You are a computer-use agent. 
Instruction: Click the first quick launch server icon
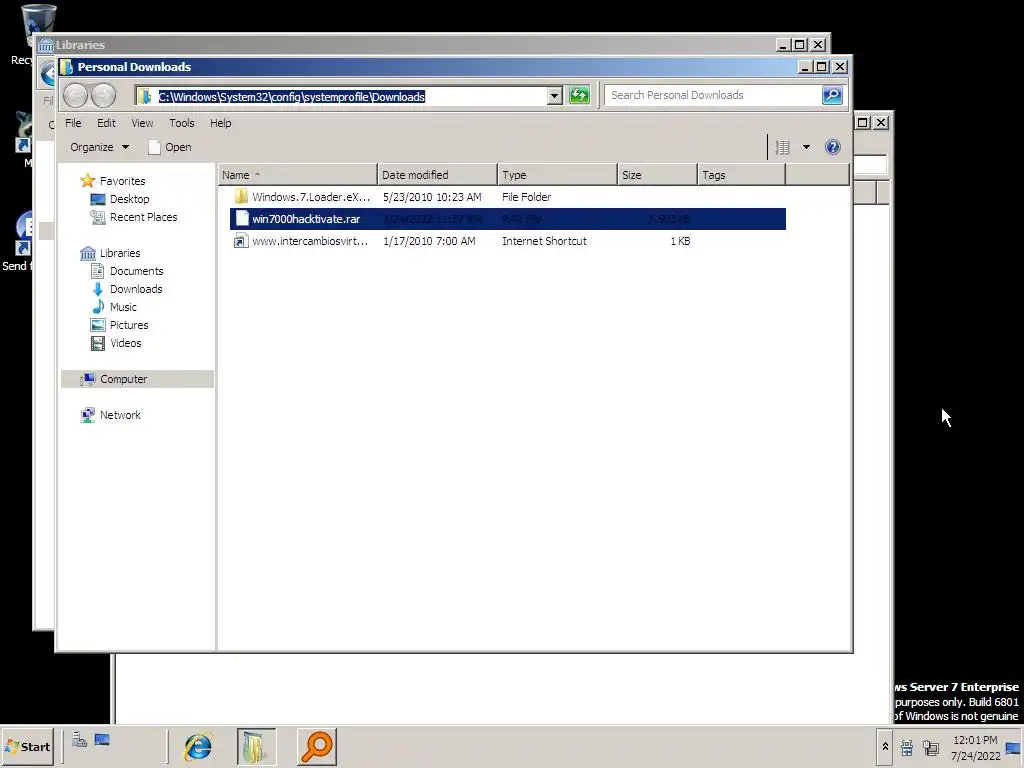click(x=79, y=740)
